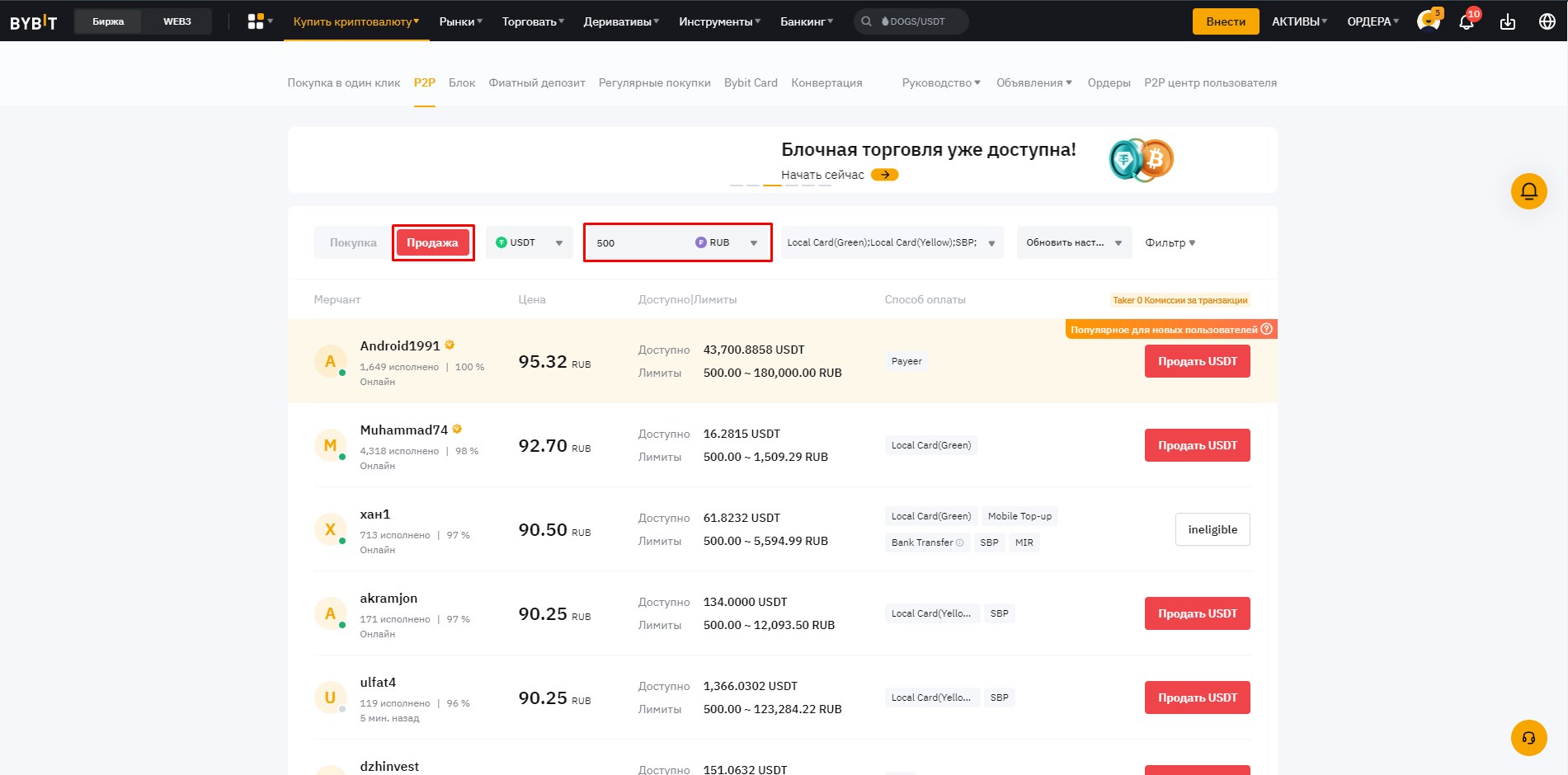Open the Регулярные покупки tab
This screenshot has height=775, width=1568.
(655, 82)
